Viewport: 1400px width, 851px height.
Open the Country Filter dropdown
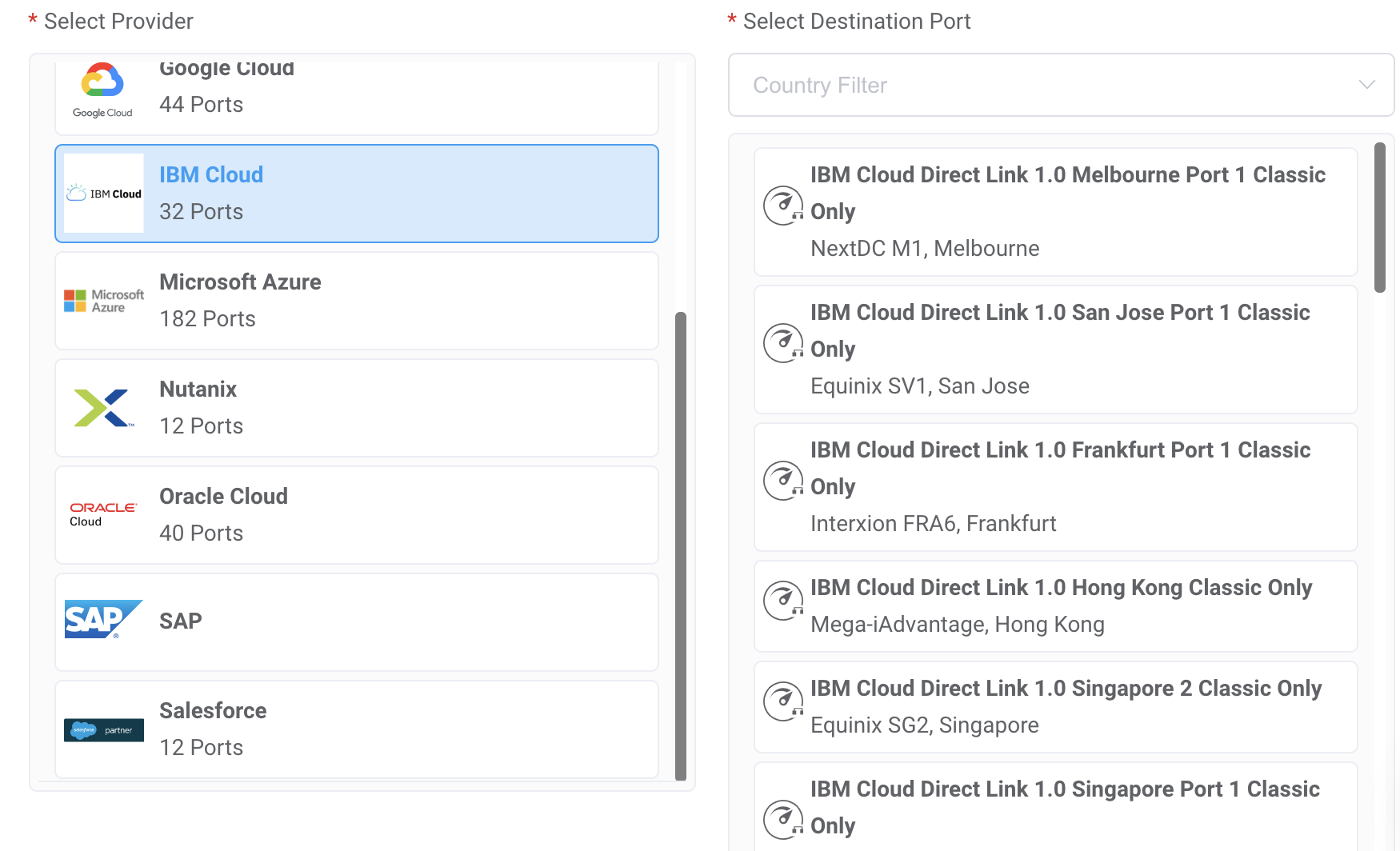pos(1061,85)
